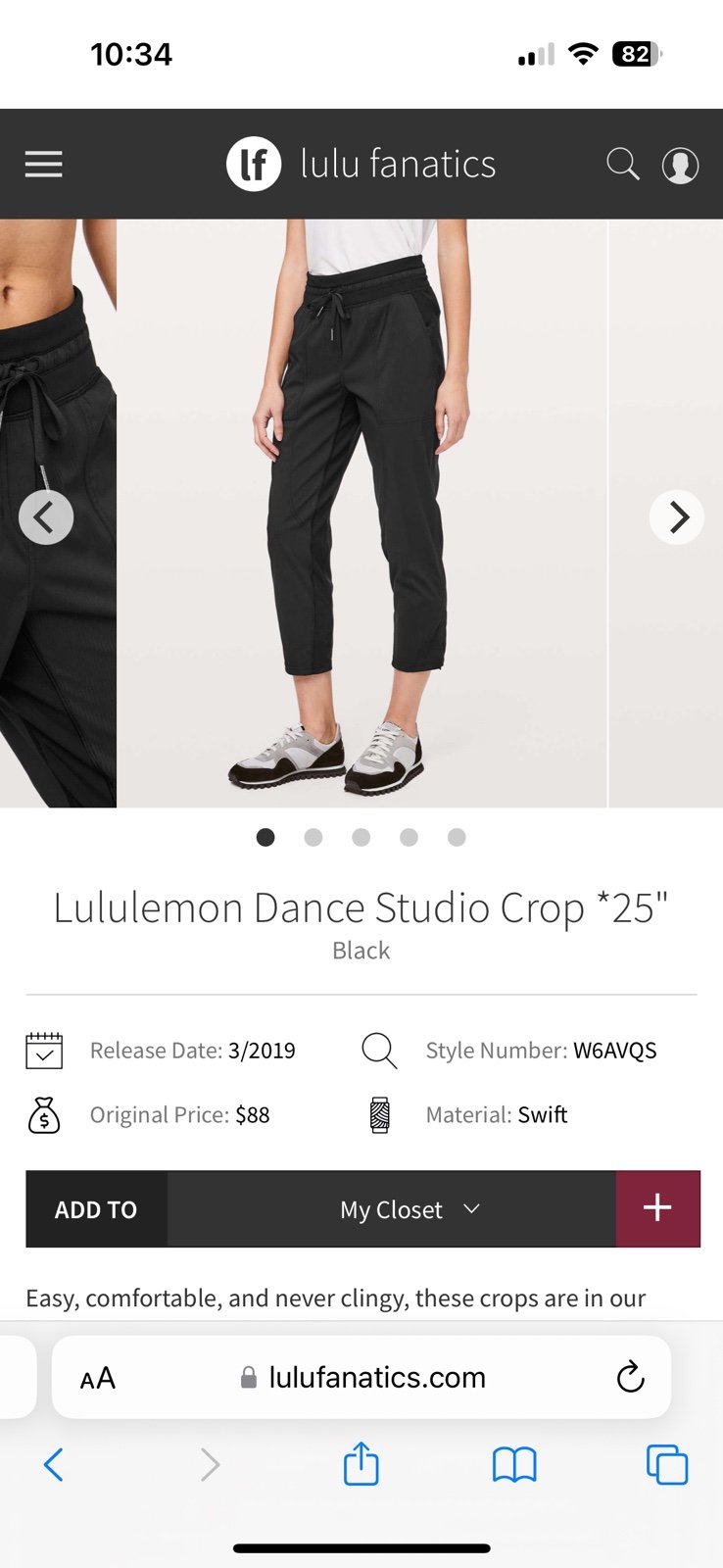
Task: Reload the lulufanatics.com page
Action: tap(631, 1377)
